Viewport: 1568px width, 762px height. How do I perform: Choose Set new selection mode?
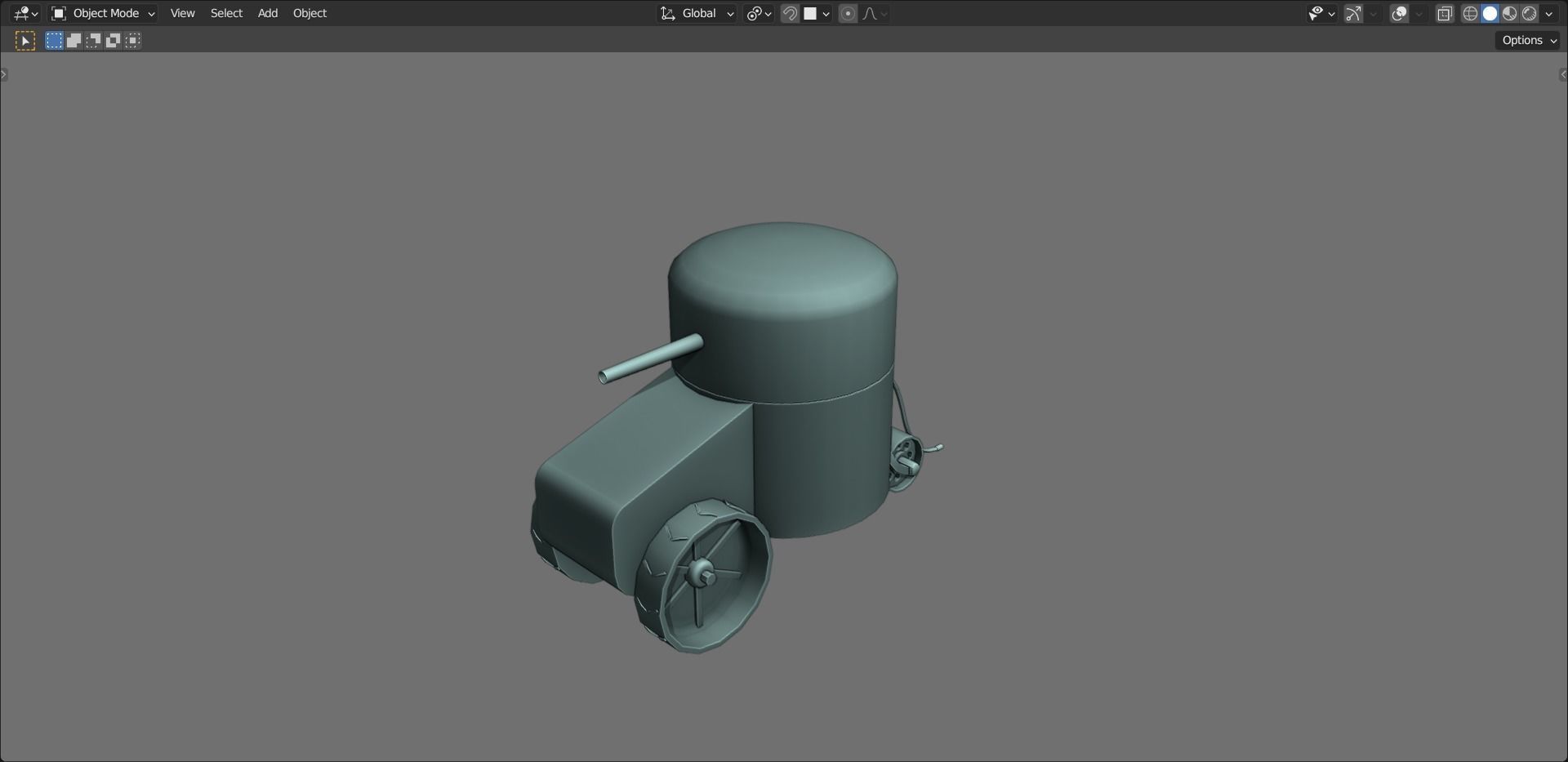point(54,40)
